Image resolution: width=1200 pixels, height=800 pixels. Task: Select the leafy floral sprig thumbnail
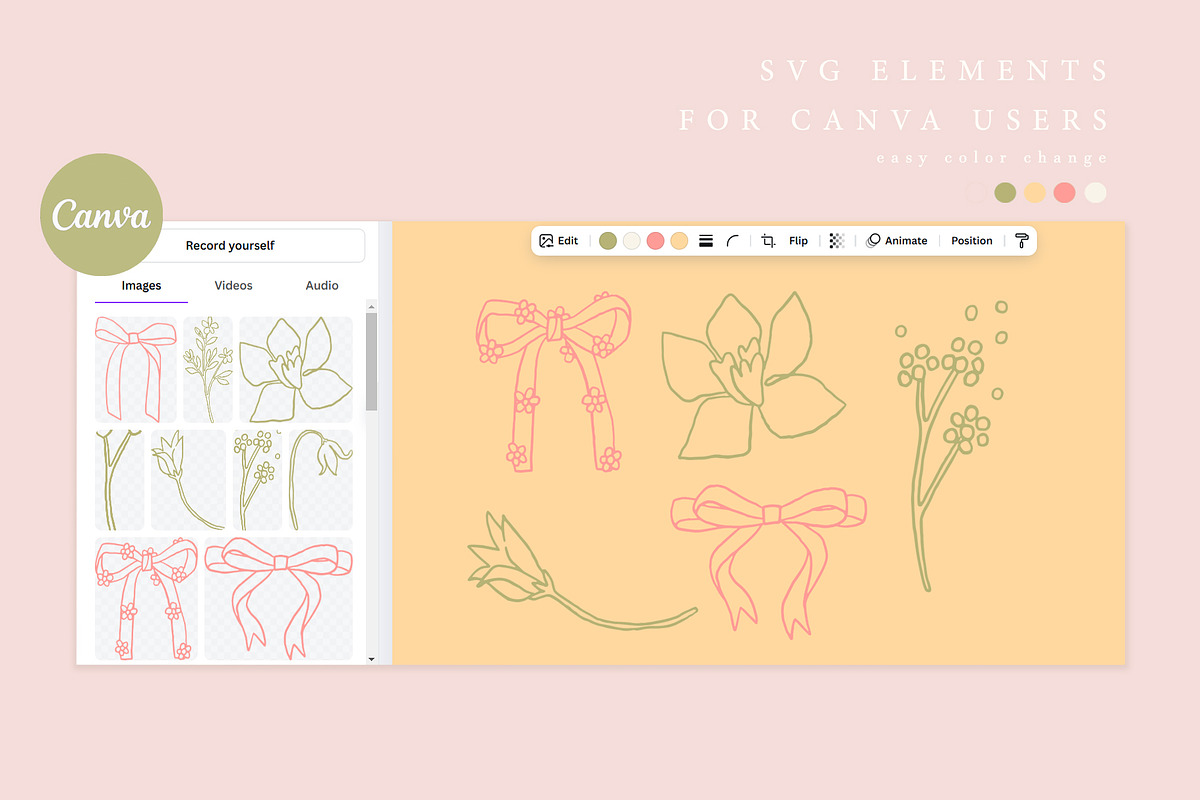[x=208, y=370]
